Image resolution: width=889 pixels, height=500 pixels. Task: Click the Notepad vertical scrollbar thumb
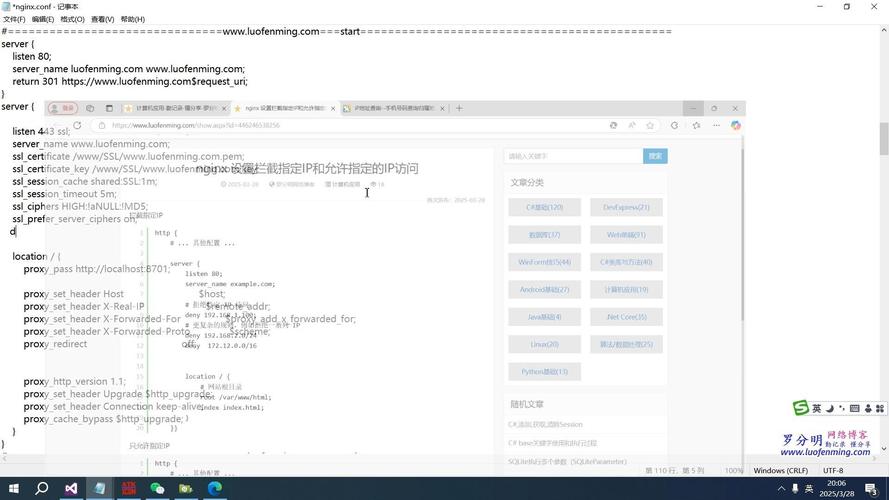(884, 139)
